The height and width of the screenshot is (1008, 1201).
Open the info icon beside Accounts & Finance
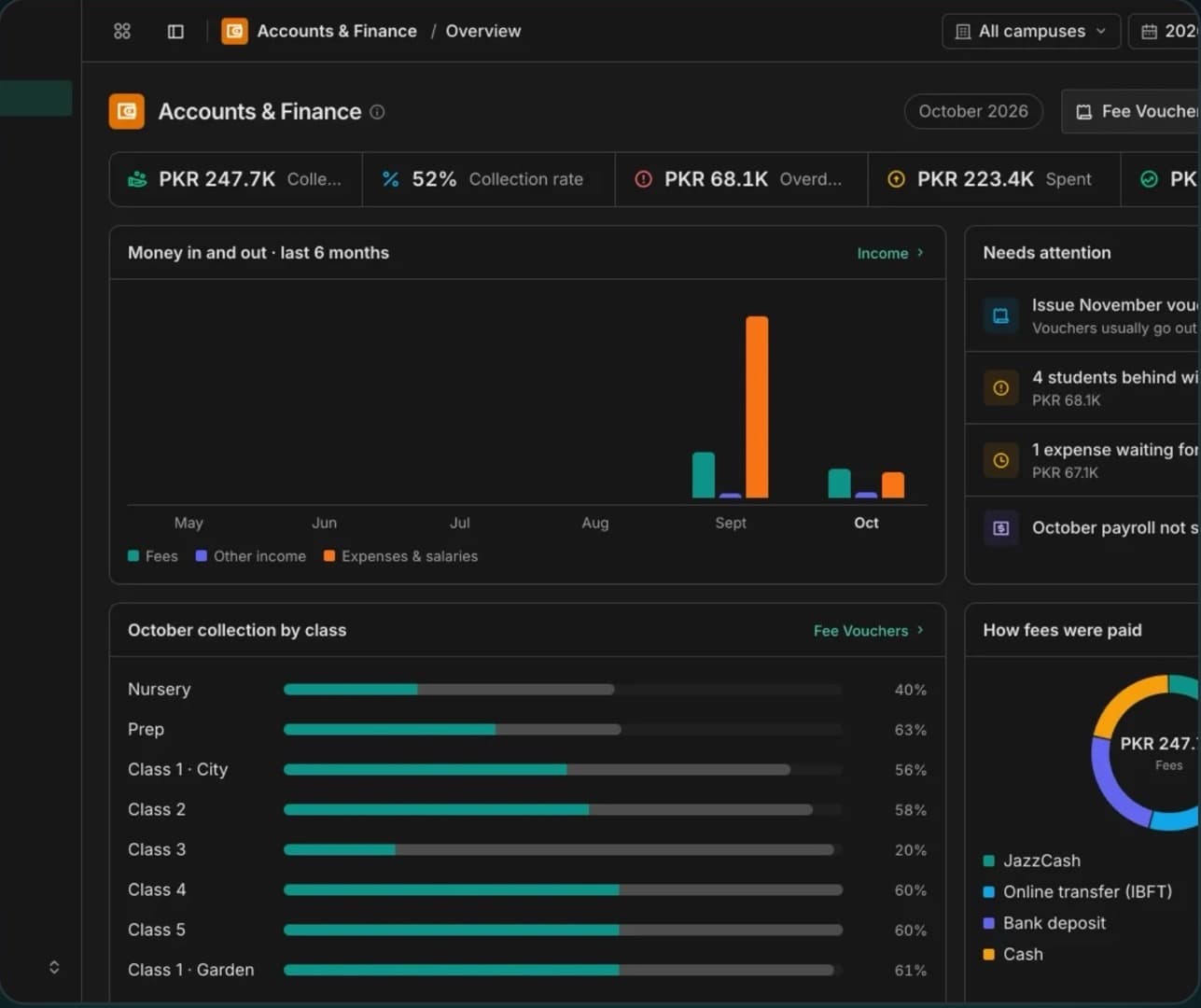click(377, 112)
